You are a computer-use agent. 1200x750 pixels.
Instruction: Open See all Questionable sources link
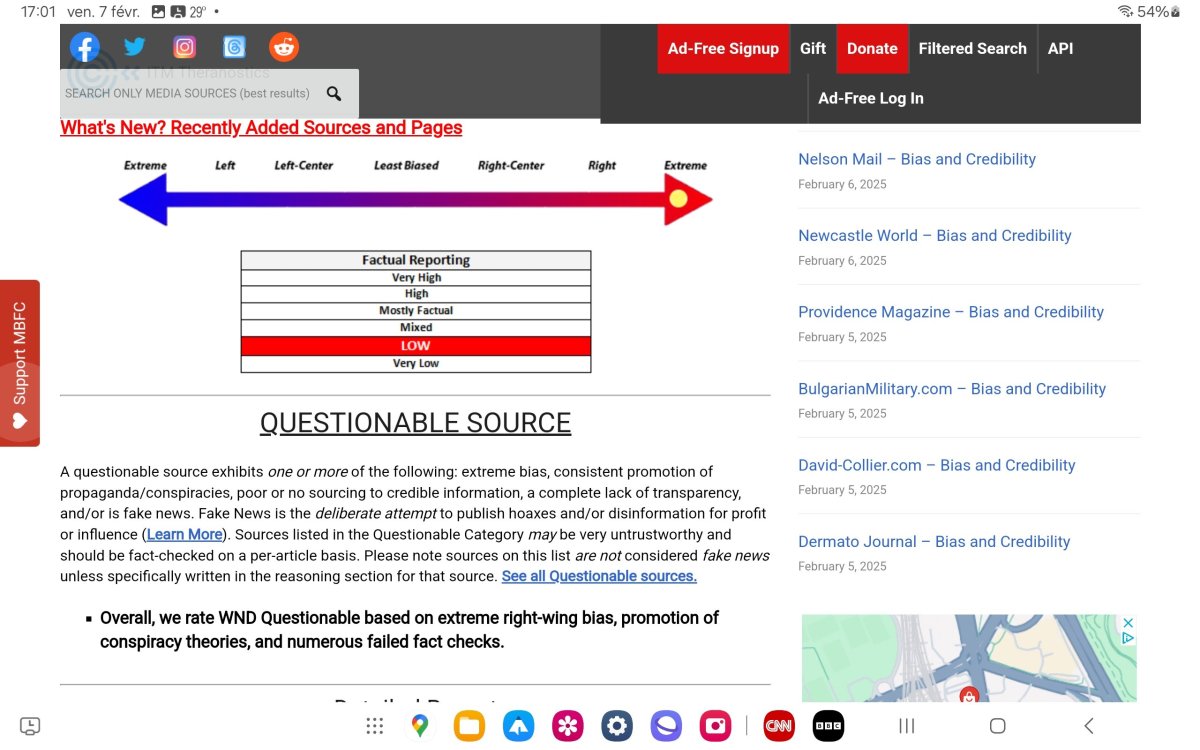(x=599, y=576)
